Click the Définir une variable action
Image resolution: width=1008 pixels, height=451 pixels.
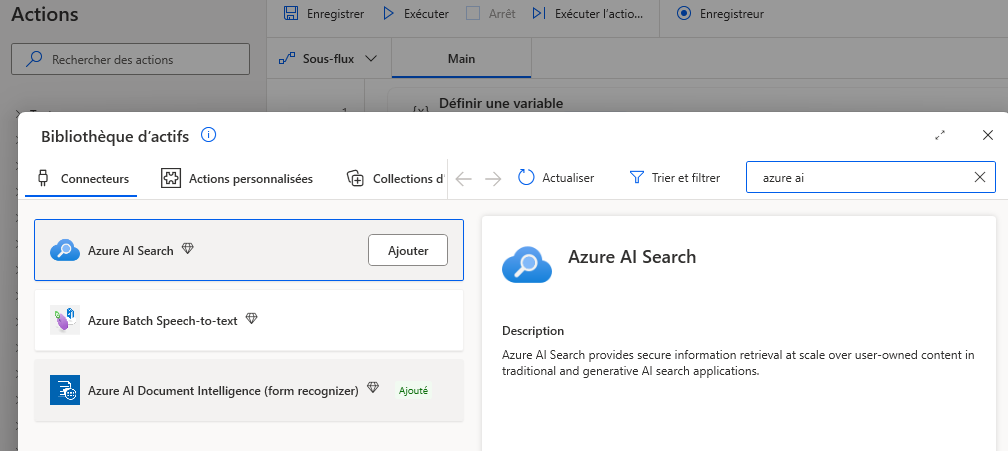501,103
